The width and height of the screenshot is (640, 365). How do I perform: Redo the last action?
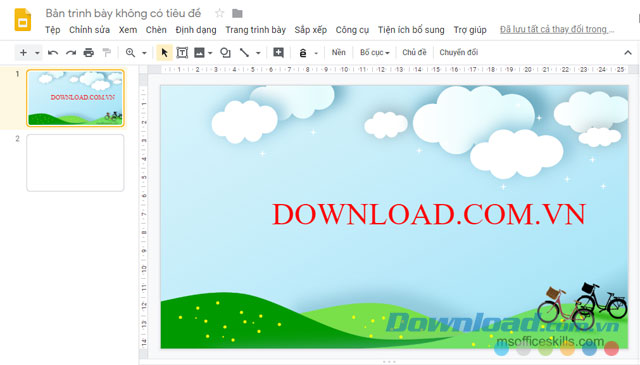point(71,52)
